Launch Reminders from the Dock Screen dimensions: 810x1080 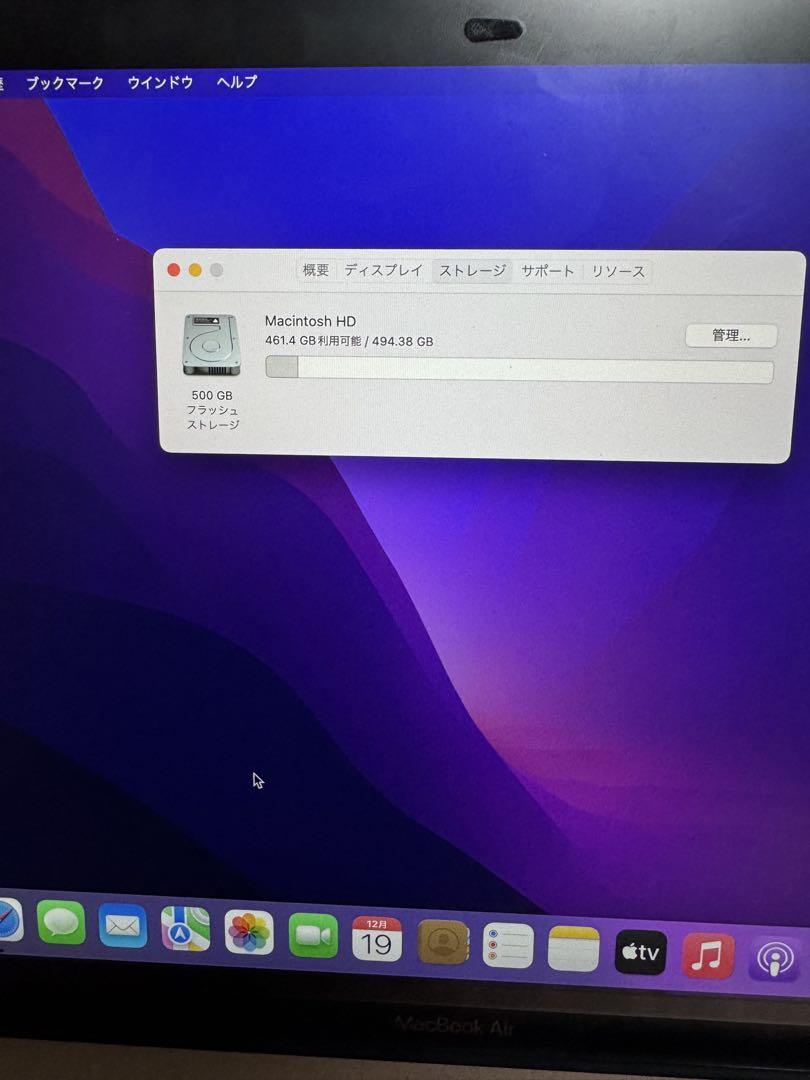coord(508,946)
